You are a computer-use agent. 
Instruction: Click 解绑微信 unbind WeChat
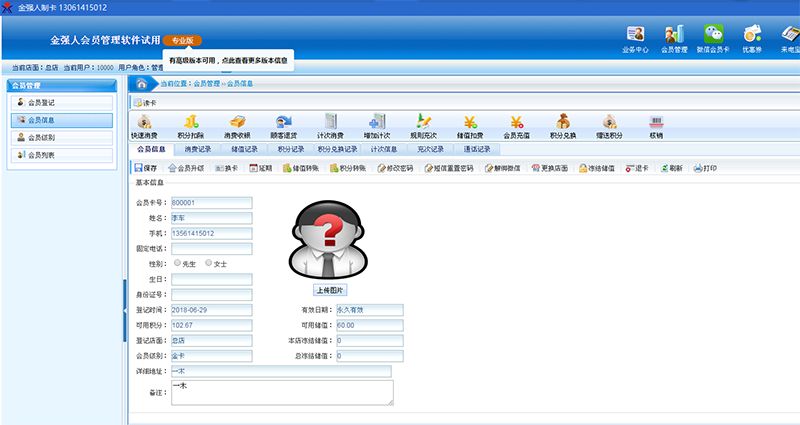[503, 168]
